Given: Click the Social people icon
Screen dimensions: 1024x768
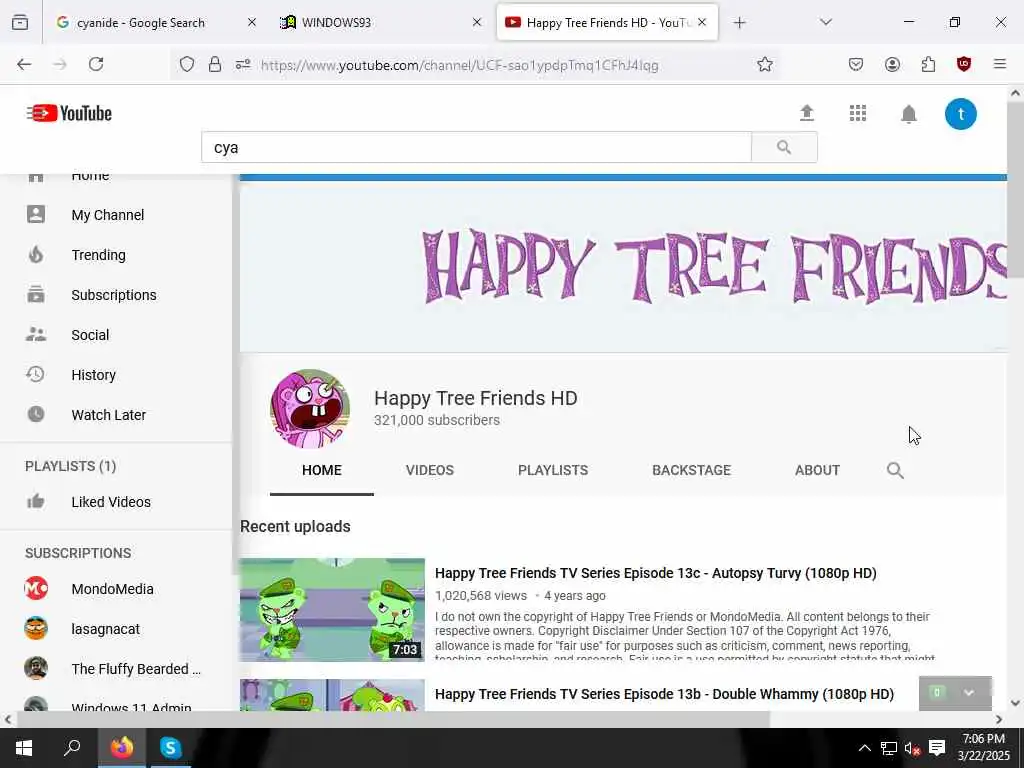Looking at the screenshot, I should point(36,334).
